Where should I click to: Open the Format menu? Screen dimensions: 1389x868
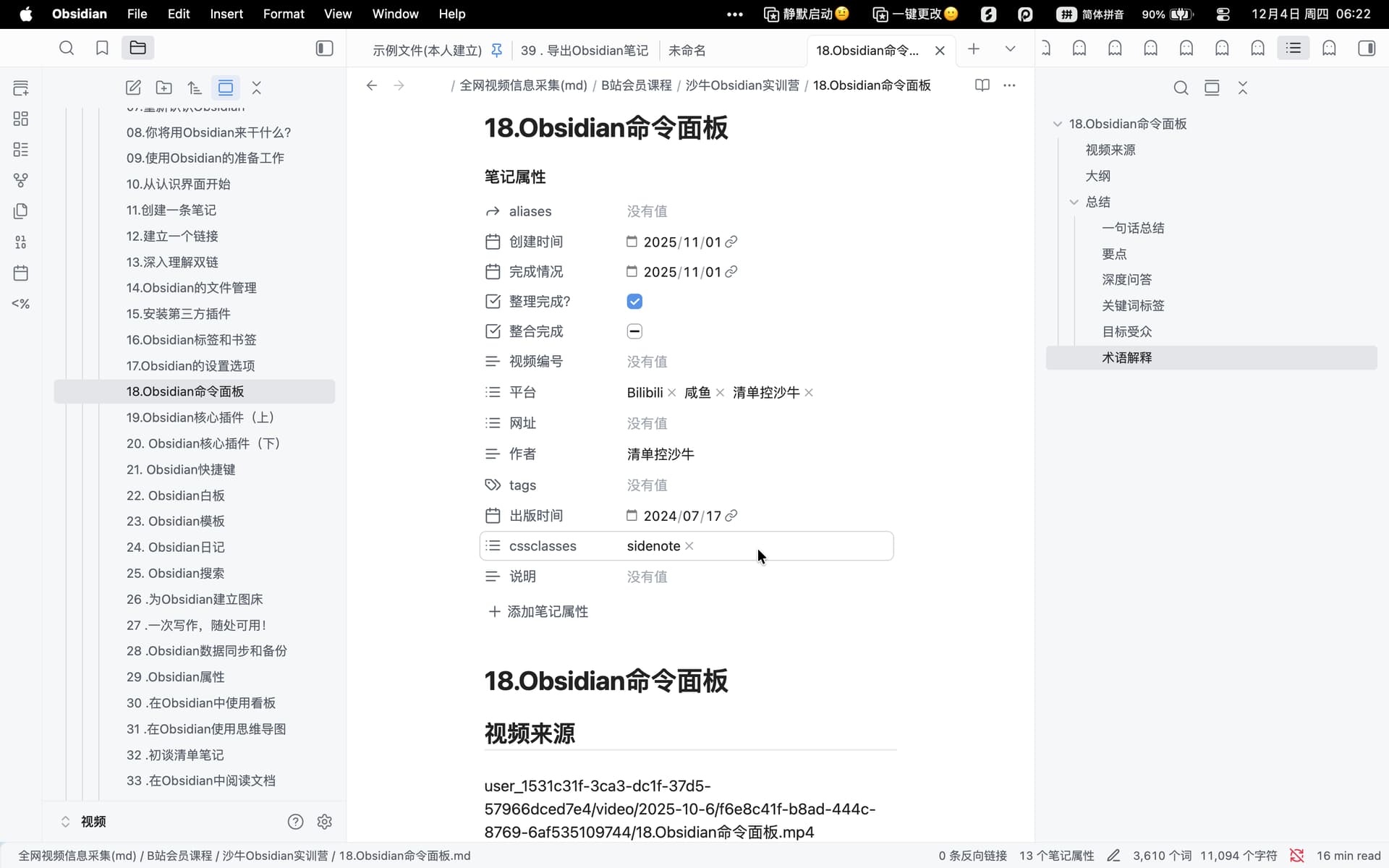283,14
